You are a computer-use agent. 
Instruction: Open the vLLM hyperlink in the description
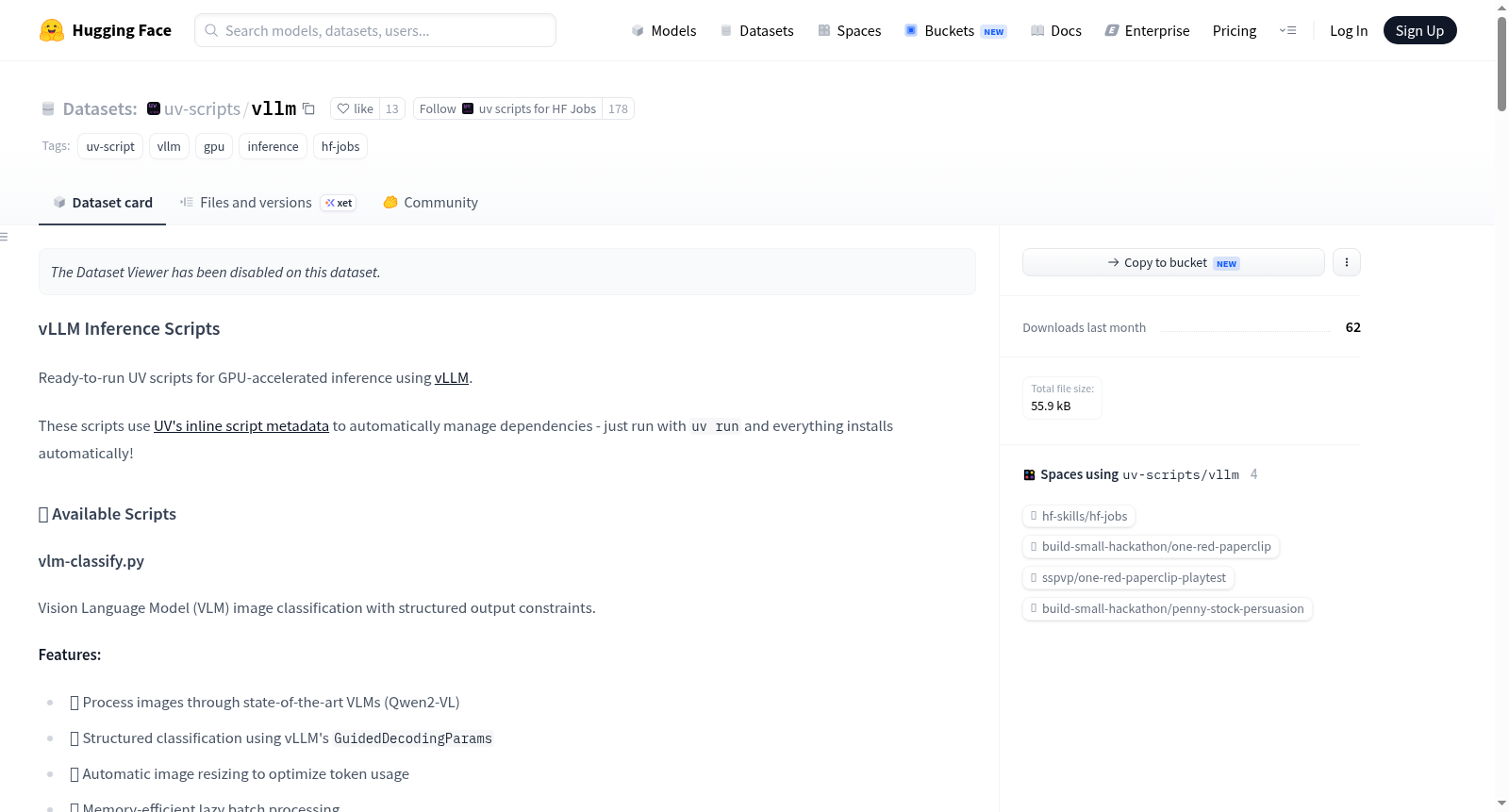click(452, 377)
